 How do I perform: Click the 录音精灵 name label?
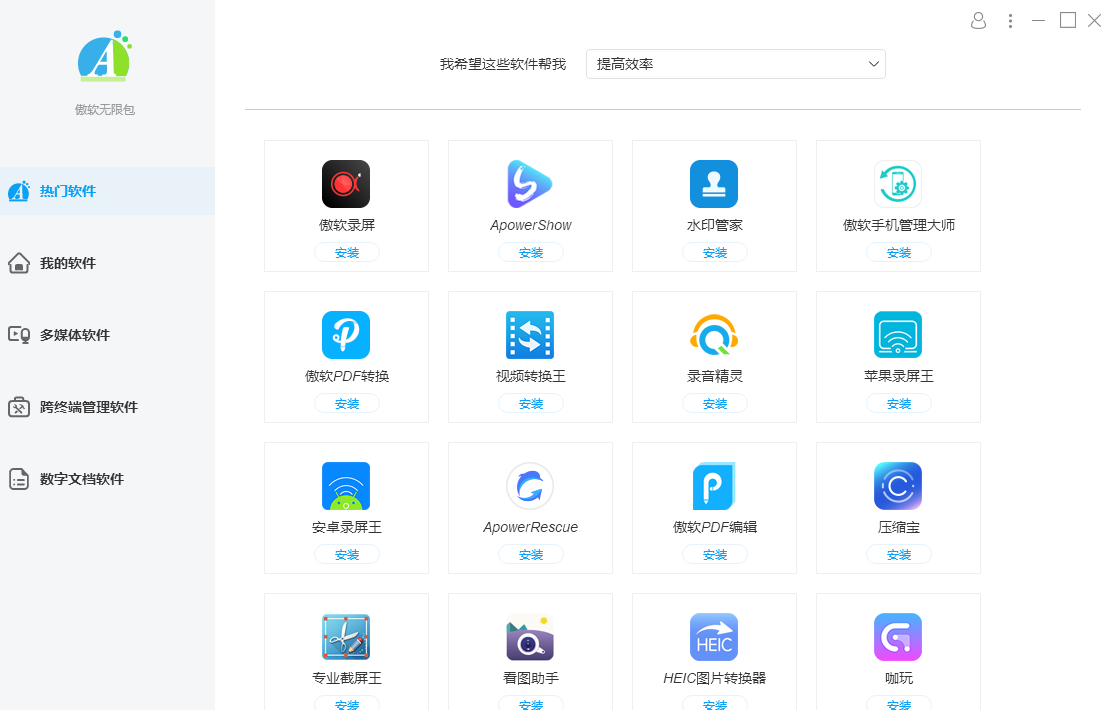coord(715,376)
